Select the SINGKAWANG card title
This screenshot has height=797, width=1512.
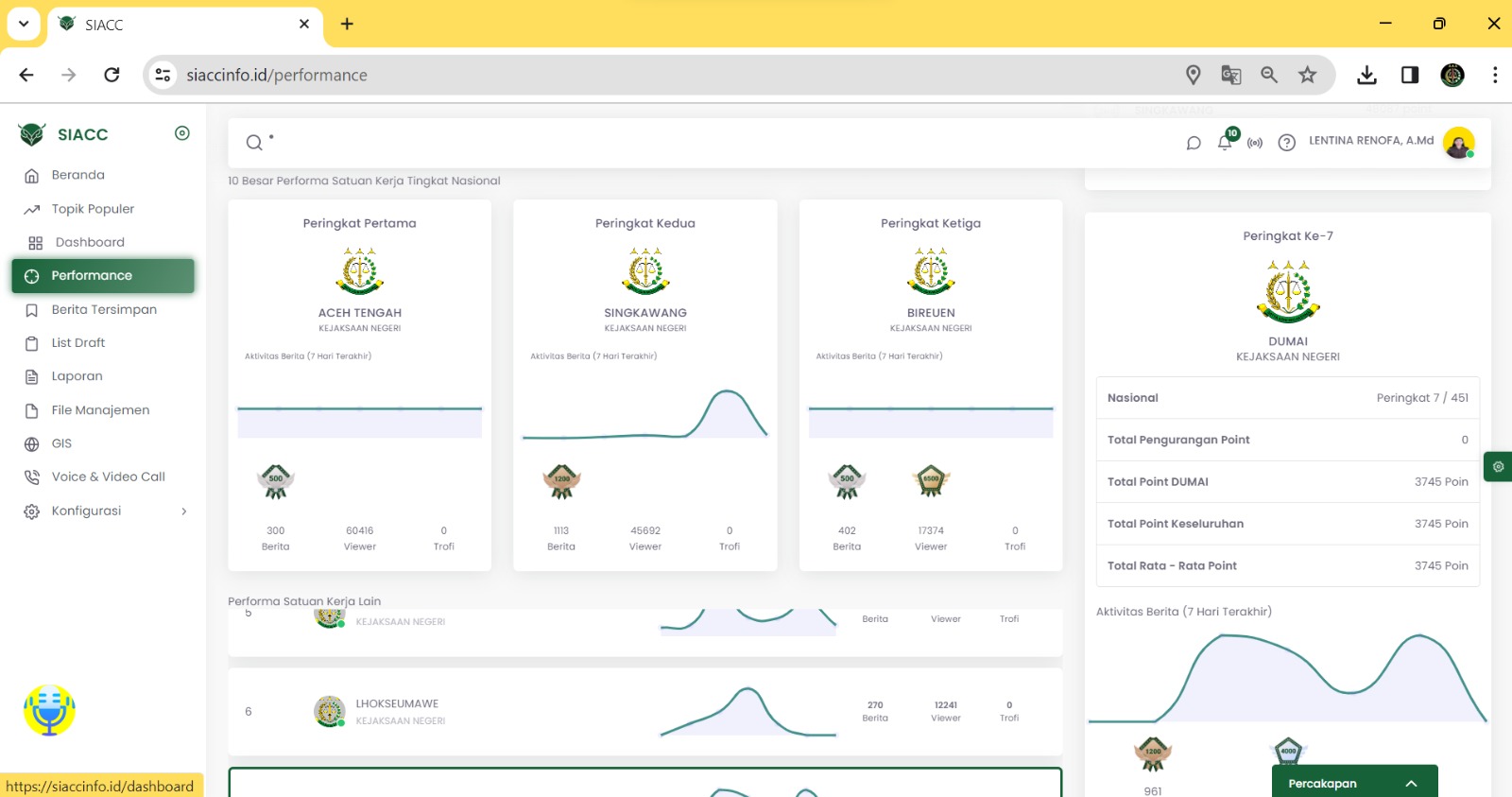coord(645,313)
